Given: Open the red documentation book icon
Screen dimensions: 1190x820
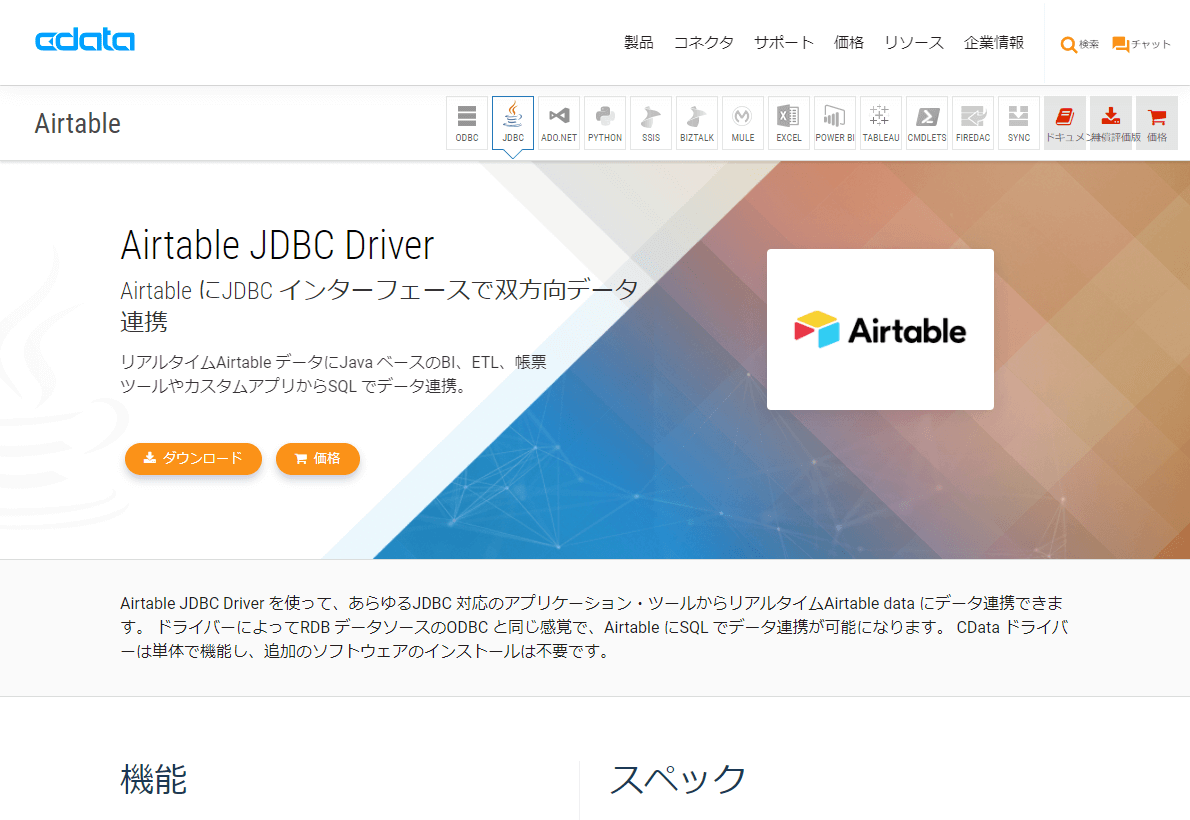Looking at the screenshot, I should tap(1065, 123).
